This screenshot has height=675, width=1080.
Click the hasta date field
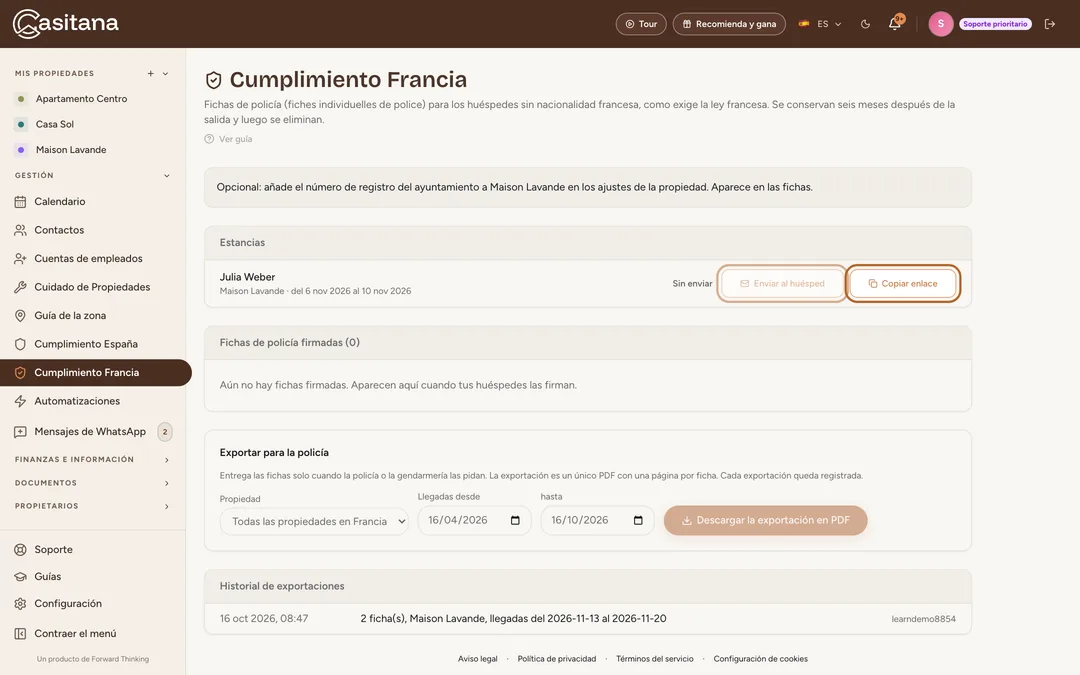[597, 521]
